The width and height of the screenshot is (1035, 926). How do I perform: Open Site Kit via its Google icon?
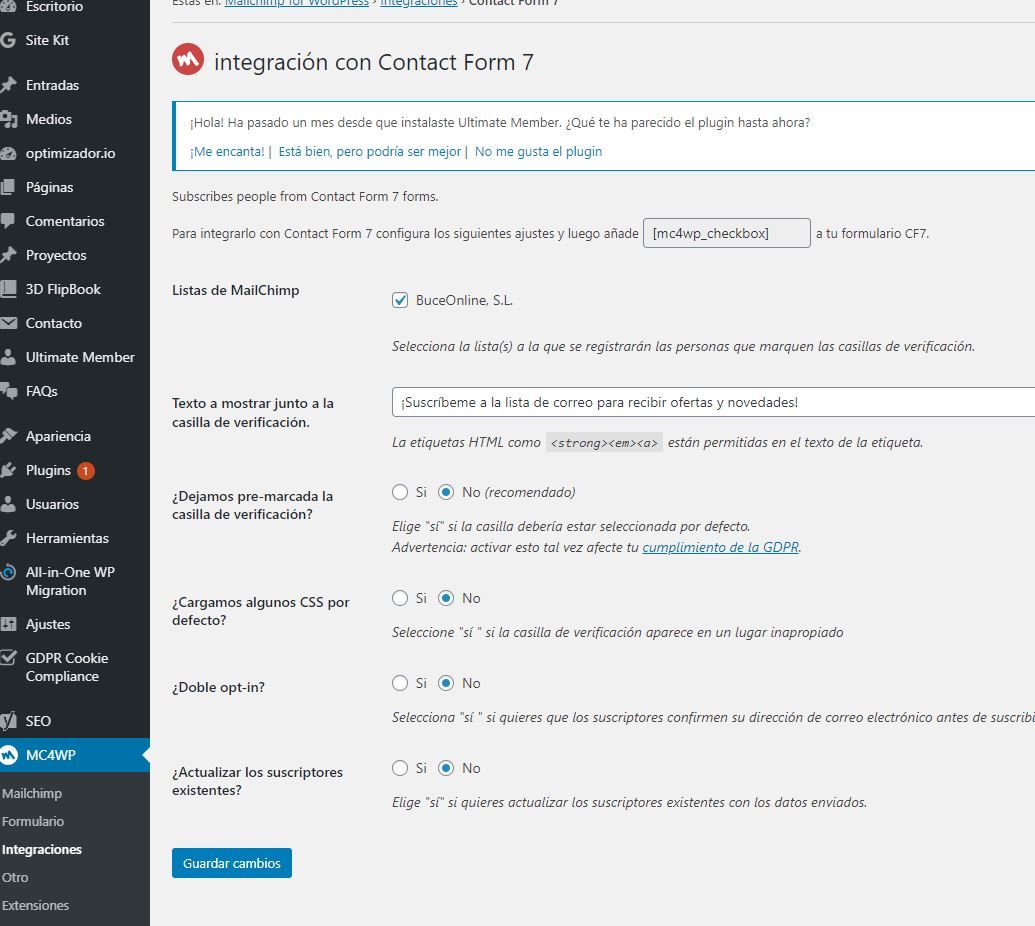[x=9, y=40]
